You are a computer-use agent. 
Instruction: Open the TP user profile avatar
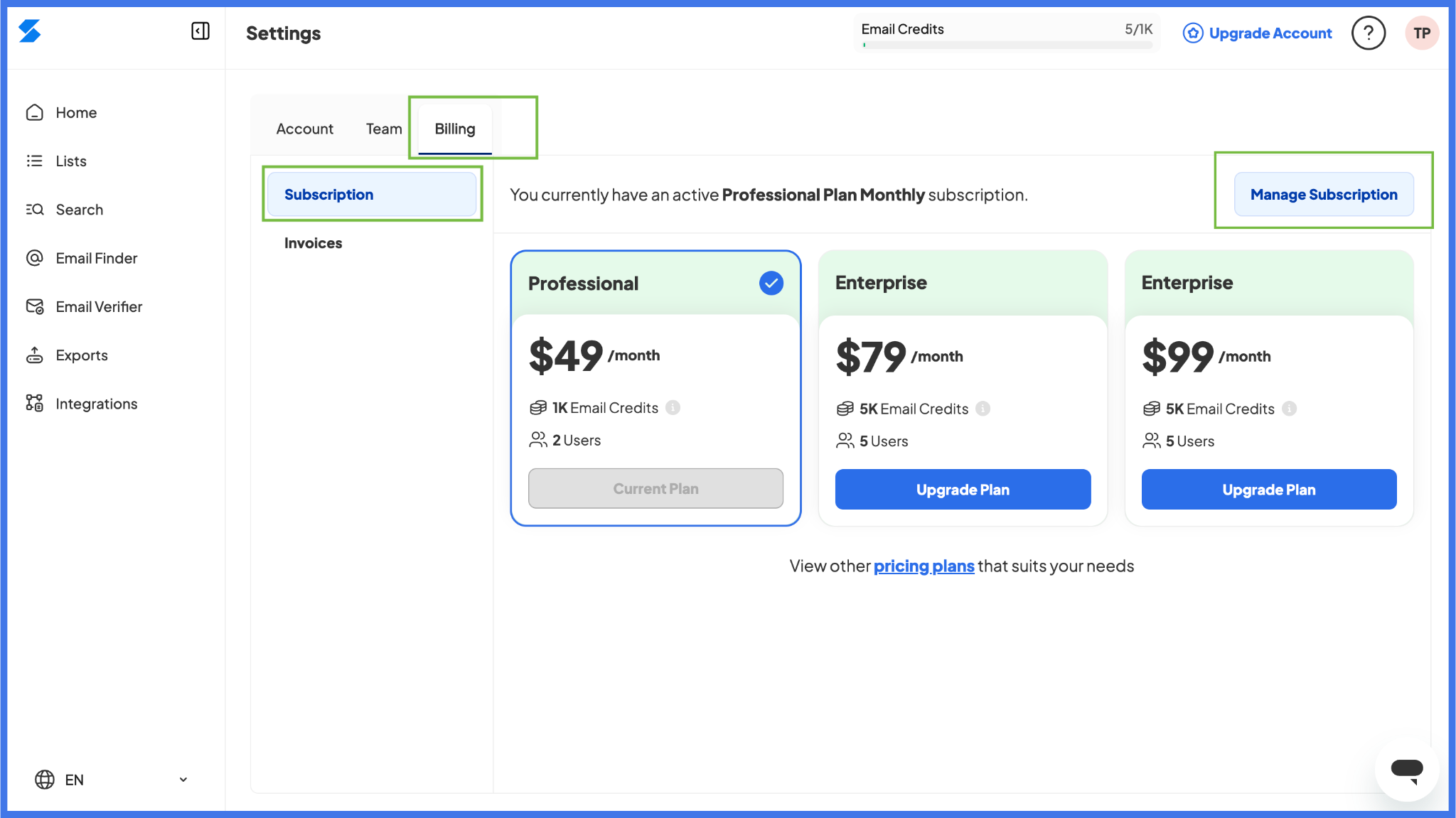(x=1422, y=33)
